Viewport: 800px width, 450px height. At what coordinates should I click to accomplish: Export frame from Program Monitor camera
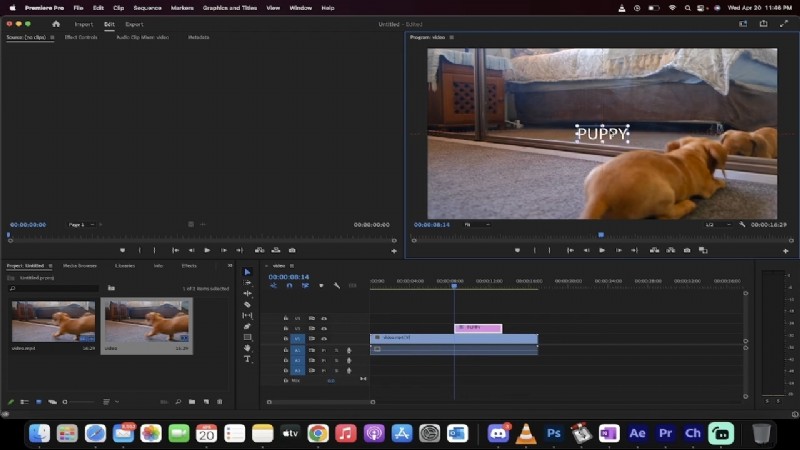point(687,251)
